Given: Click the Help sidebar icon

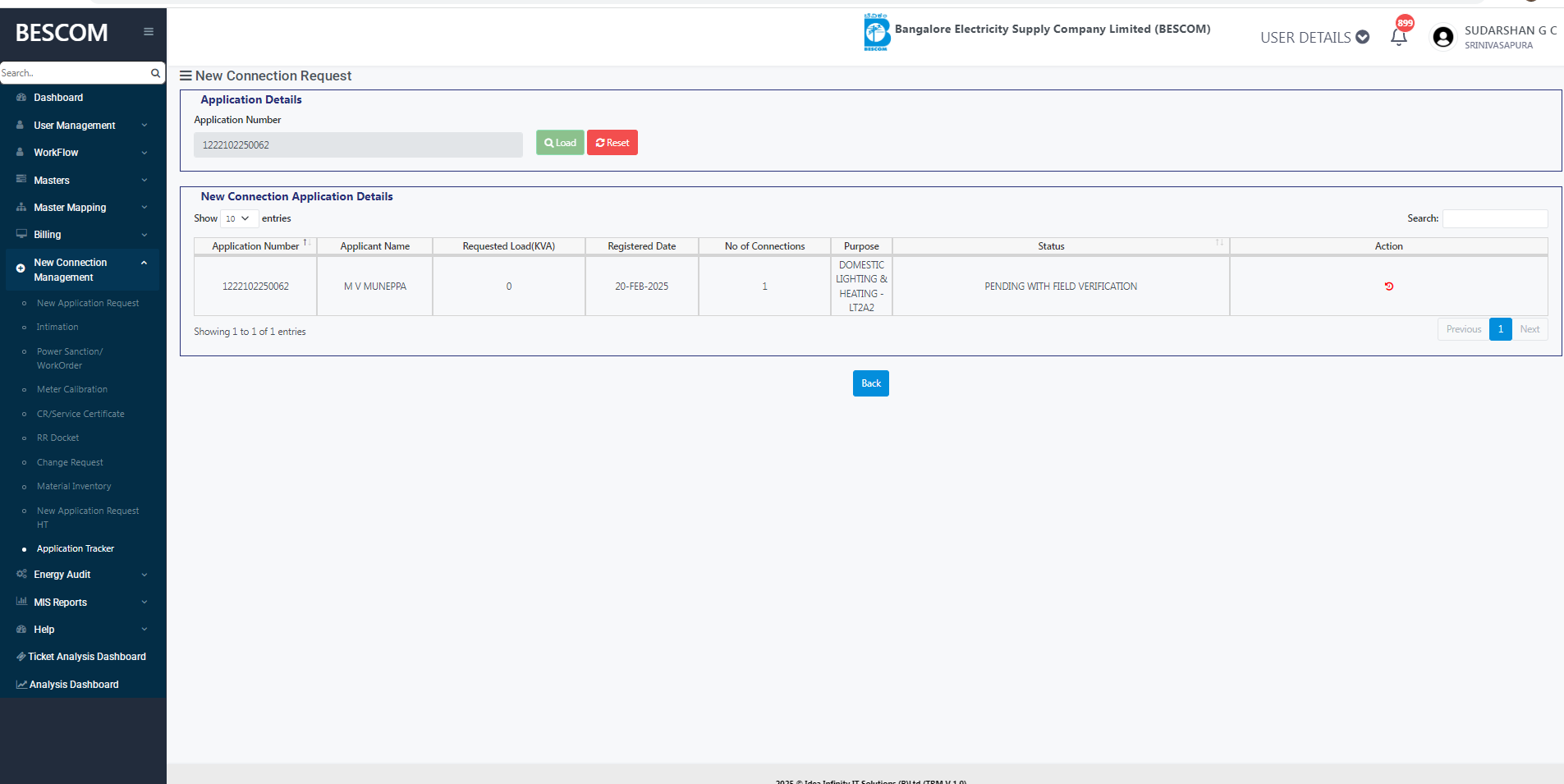Looking at the screenshot, I should pyautogui.click(x=21, y=630).
